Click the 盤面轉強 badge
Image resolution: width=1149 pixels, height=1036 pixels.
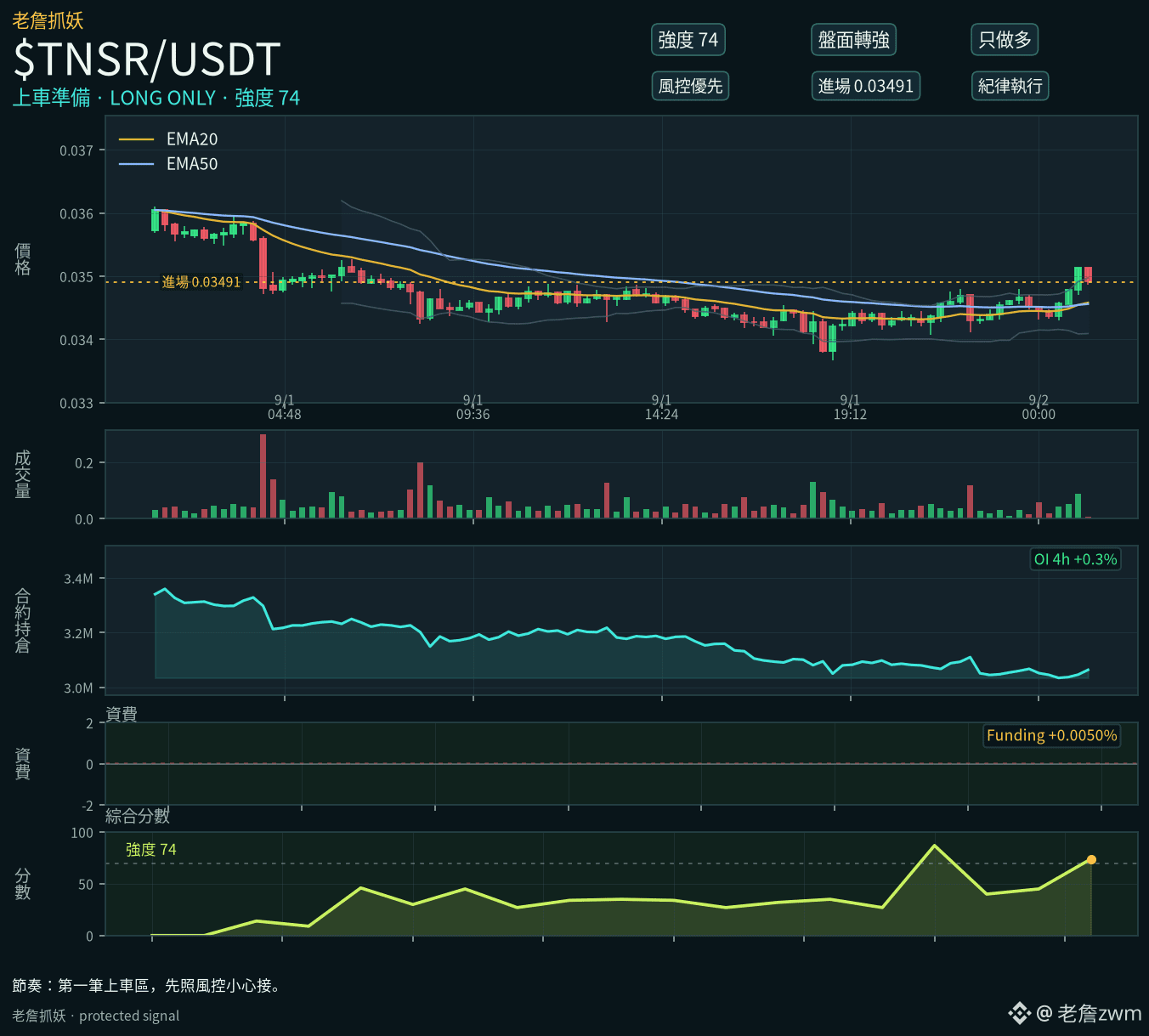click(x=853, y=40)
